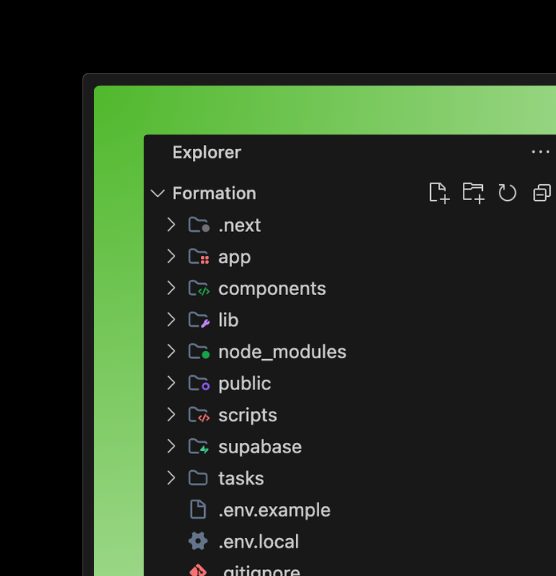Image resolution: width=556 pixels, height=576 pixels.
Task: Expand the supabase folder chevron
Action: pos(171,446)
